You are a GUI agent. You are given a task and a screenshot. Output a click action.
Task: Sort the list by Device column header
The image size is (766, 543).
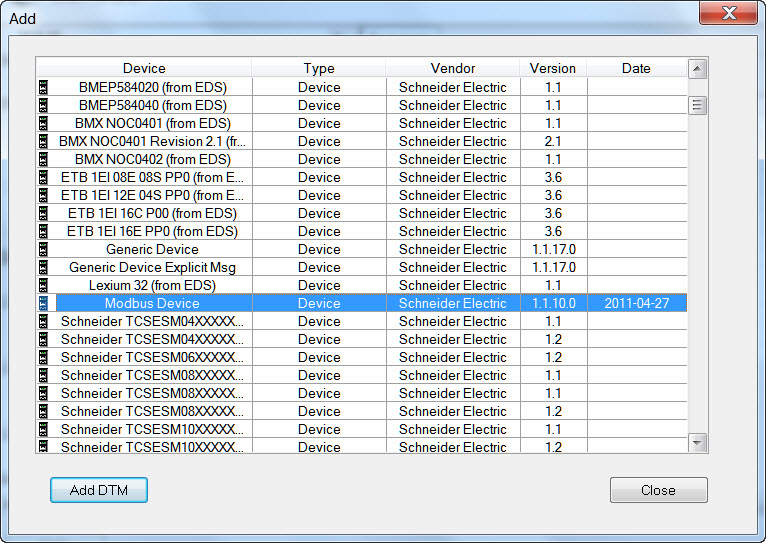click(144, 68)
